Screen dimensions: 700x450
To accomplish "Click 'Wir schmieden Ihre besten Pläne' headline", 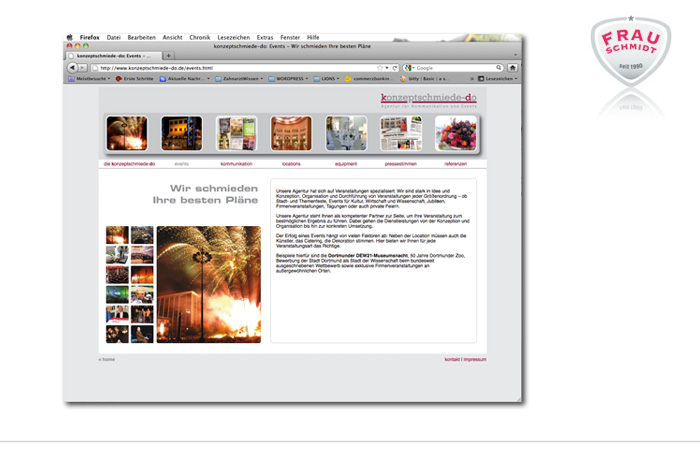I will tap(205, 194).
